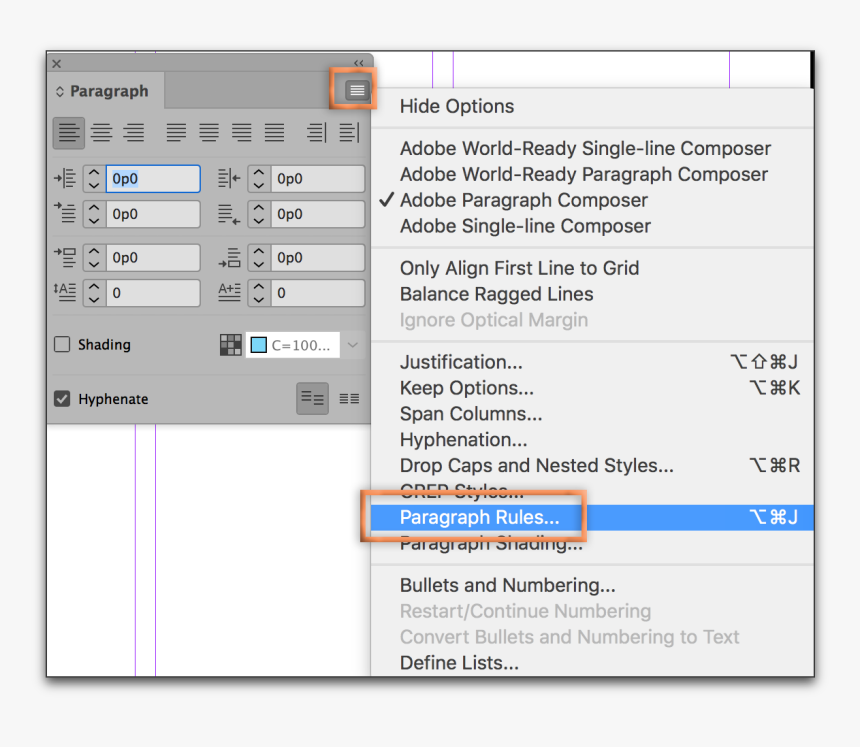
Task: Open Keep Options... dialog
Action: (592, 388)
